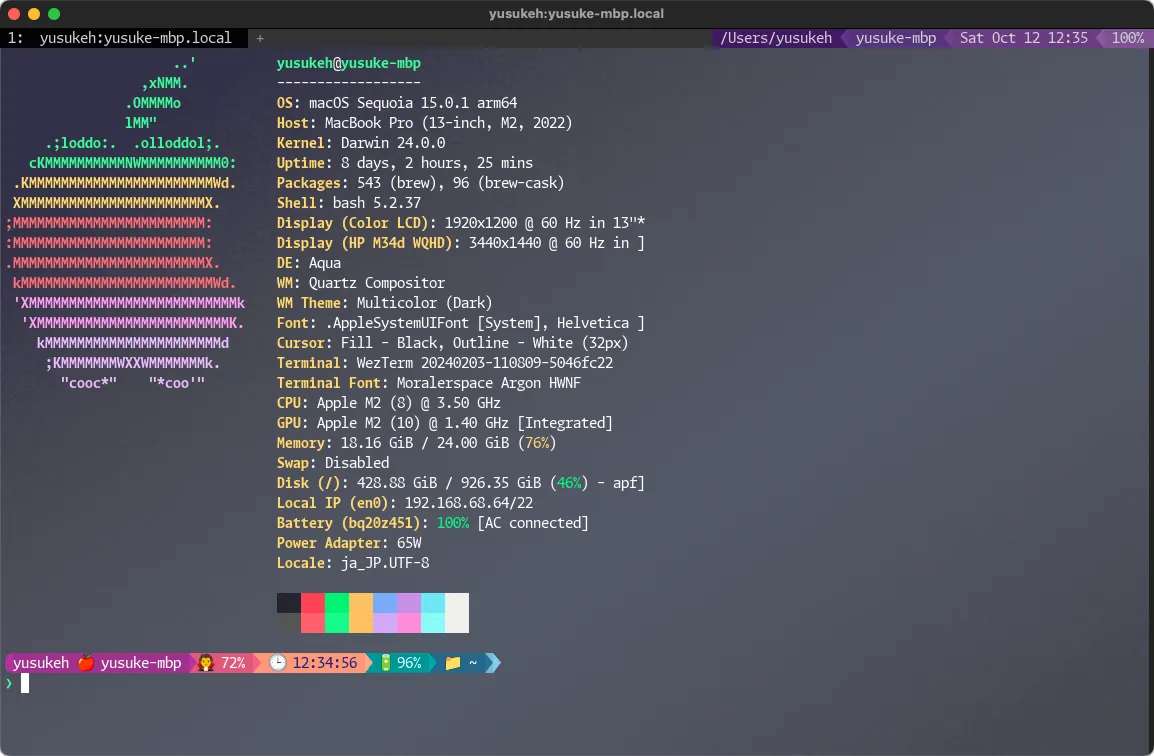Click the folder icon in the prompt bar
Viewport: 1154px width, 756px height.
tap(453, 663)
